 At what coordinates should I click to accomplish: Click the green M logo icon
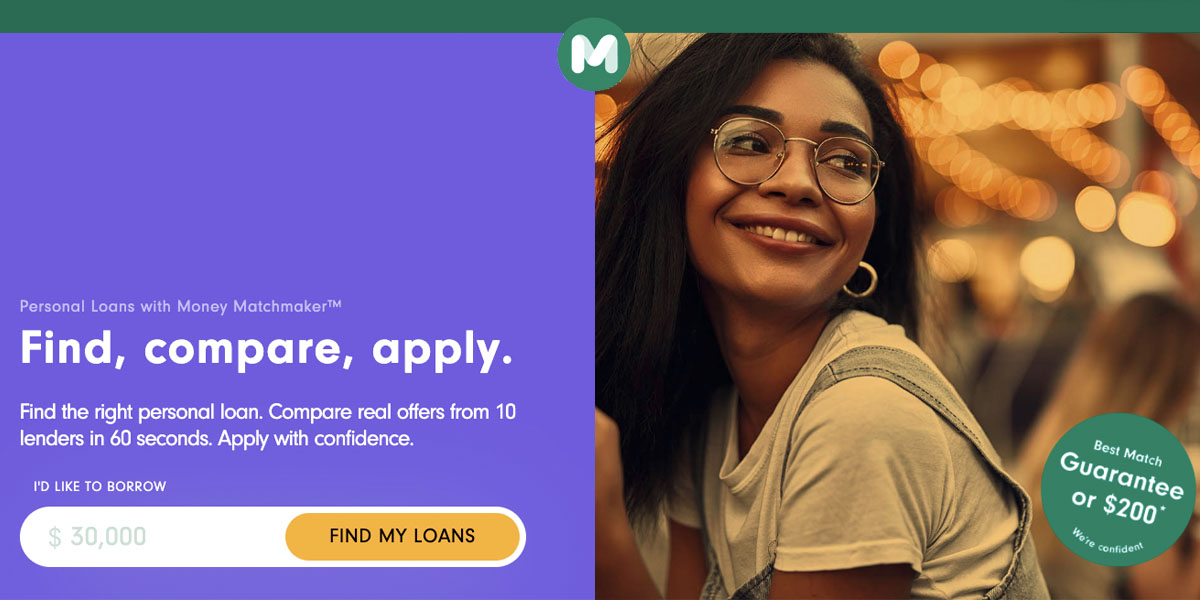point(594,54)
